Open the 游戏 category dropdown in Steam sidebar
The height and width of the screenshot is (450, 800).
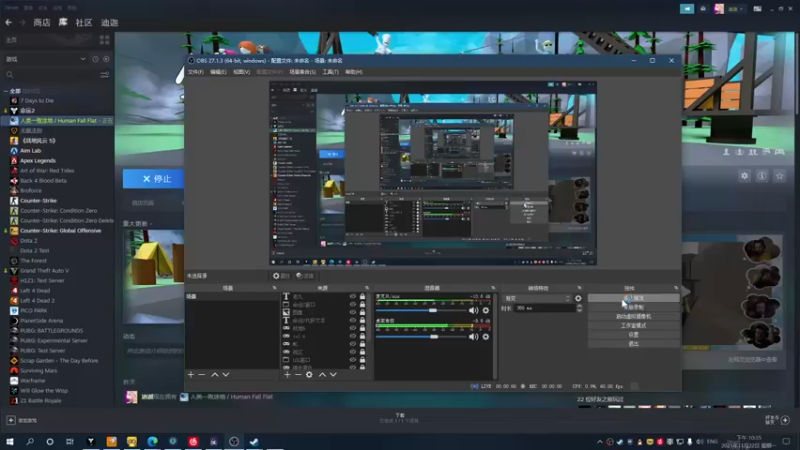pos(46,59)
